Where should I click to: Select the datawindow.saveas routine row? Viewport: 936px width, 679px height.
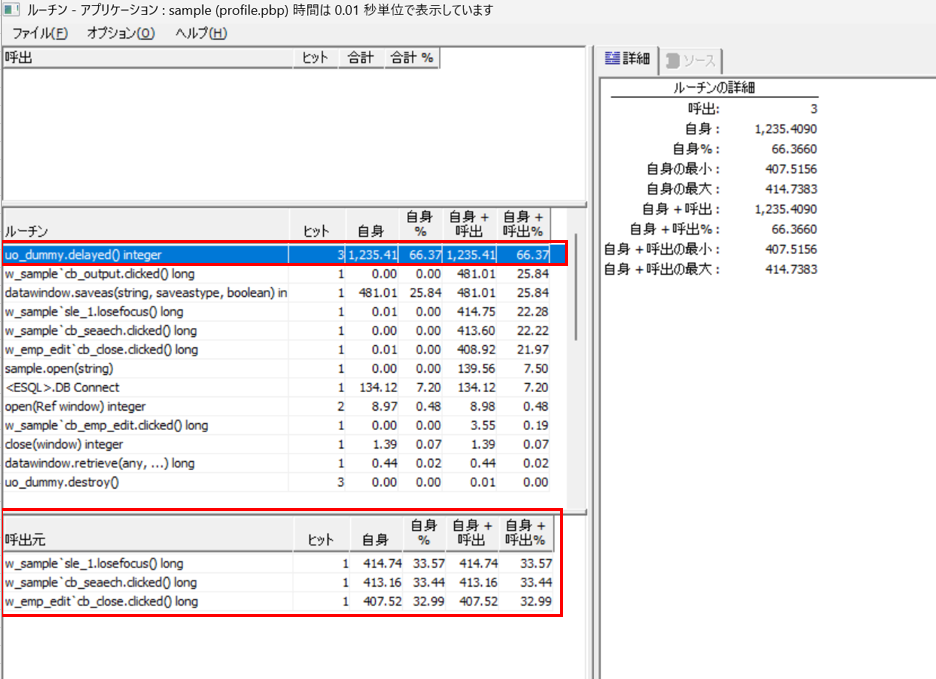[x=146, y=292]
